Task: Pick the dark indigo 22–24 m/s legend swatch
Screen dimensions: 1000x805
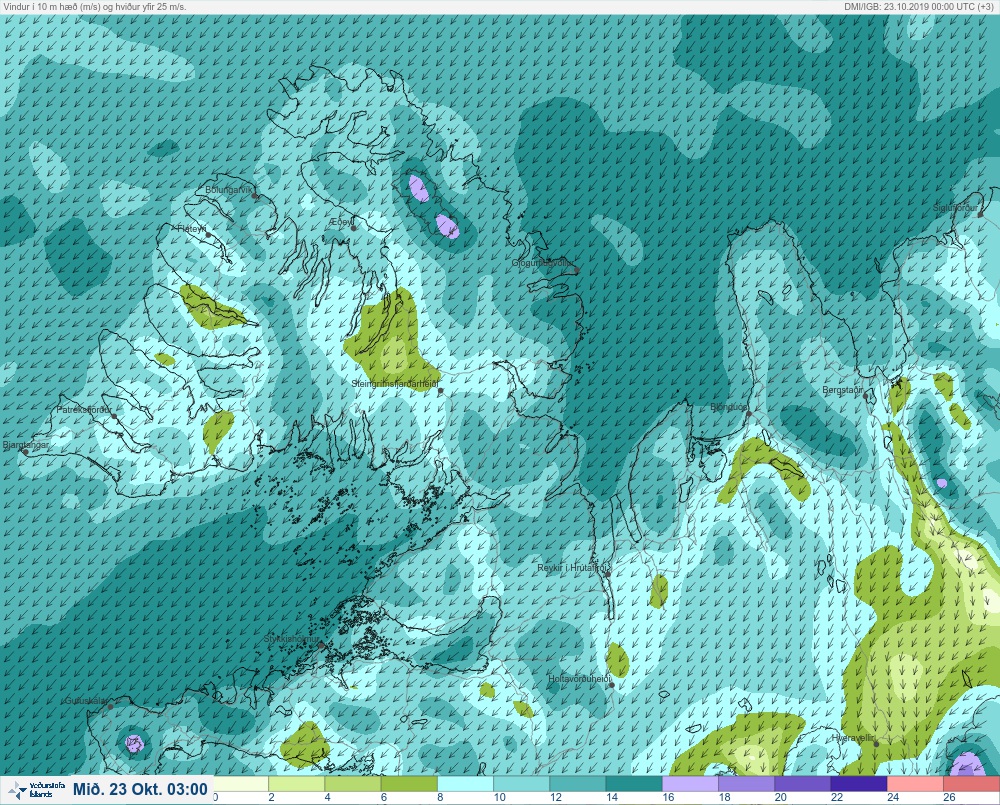Action: tap(858, 783)
